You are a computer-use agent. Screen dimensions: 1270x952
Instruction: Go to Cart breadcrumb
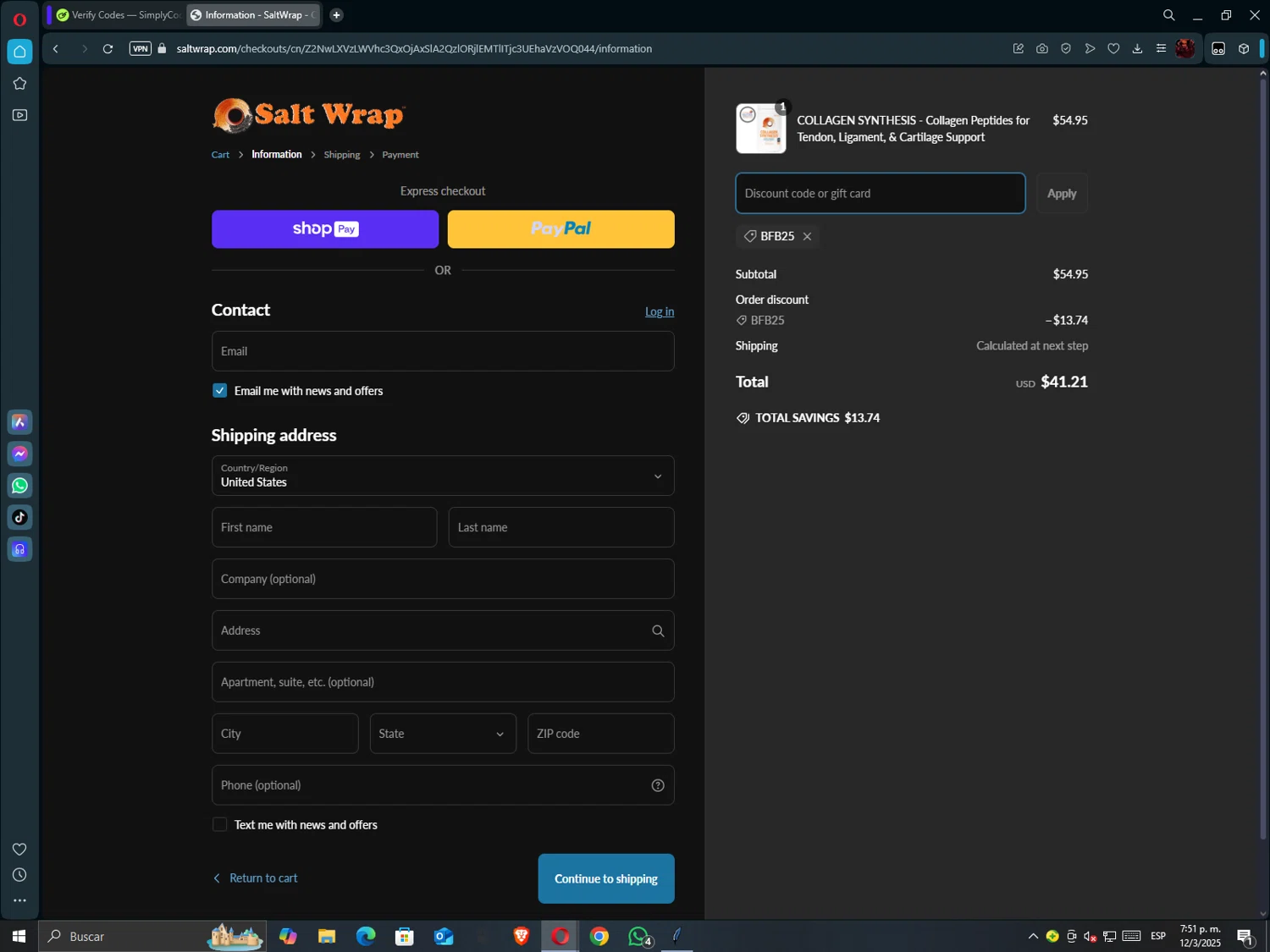(x=220, y=155)
